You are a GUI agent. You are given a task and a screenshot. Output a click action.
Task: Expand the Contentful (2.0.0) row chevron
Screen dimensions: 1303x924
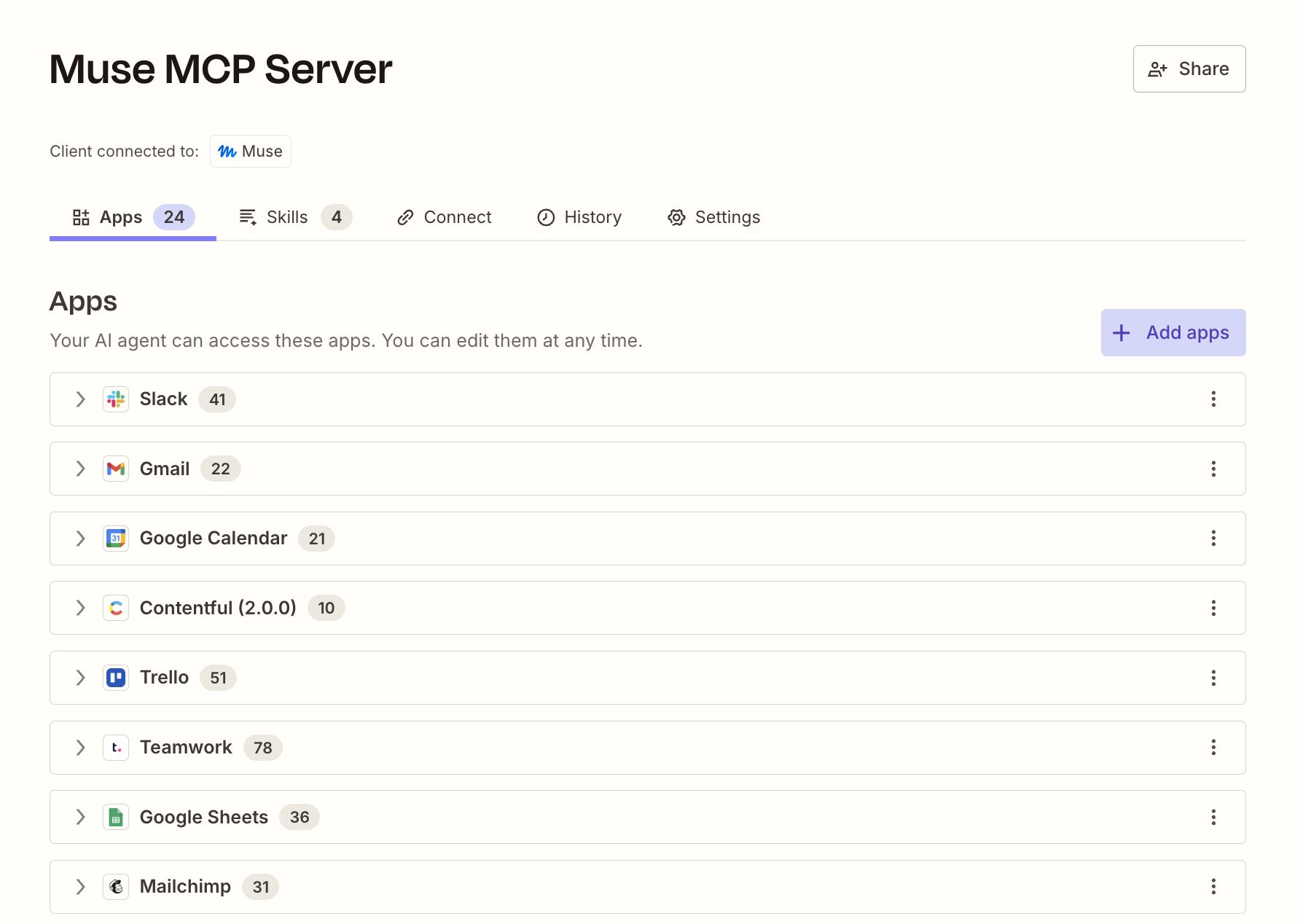[80, 608]
